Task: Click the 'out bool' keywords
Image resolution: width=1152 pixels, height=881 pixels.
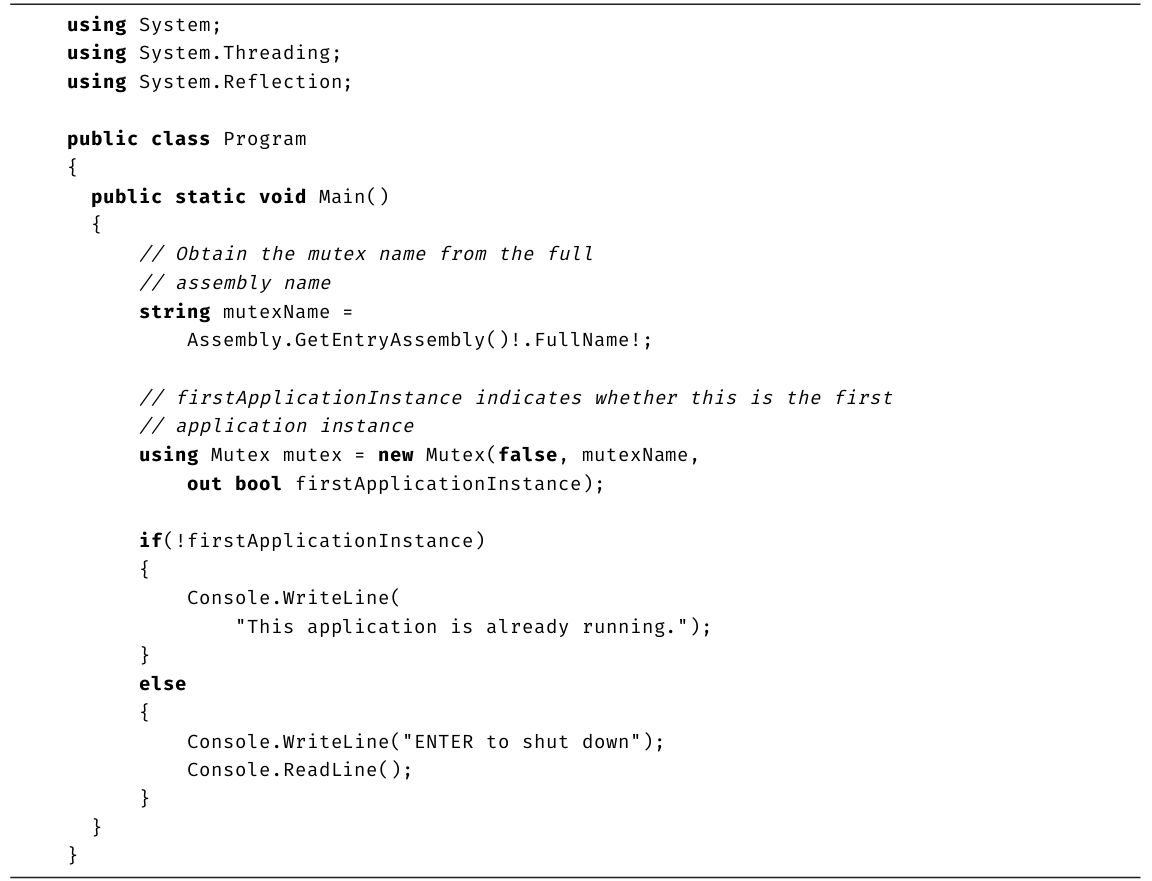Action: (234, 484)
